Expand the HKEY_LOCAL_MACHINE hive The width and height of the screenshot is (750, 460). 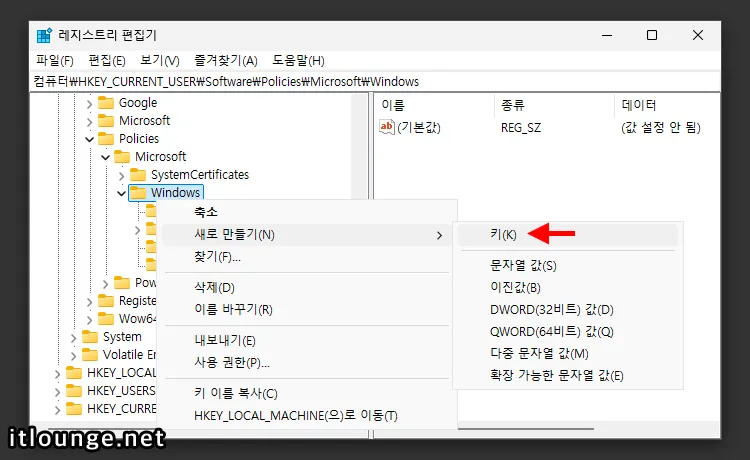tap(57, 373)
